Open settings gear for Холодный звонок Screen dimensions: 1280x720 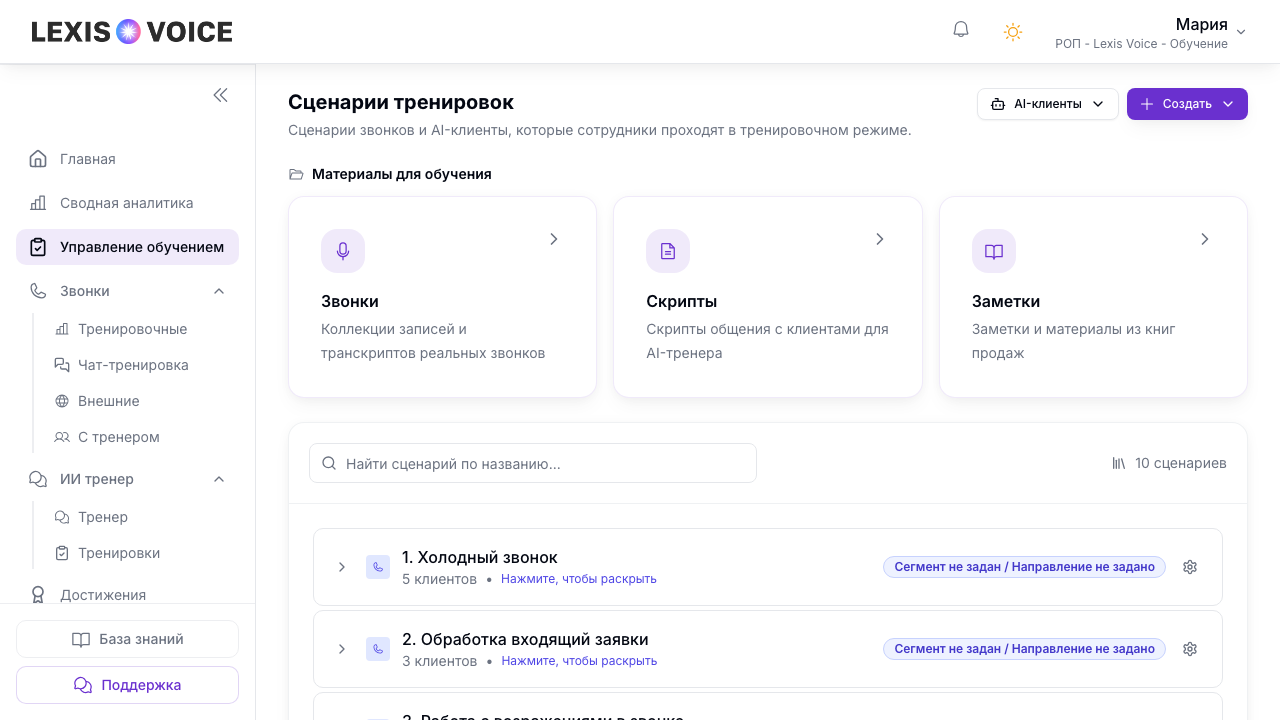pos(1190,567)
